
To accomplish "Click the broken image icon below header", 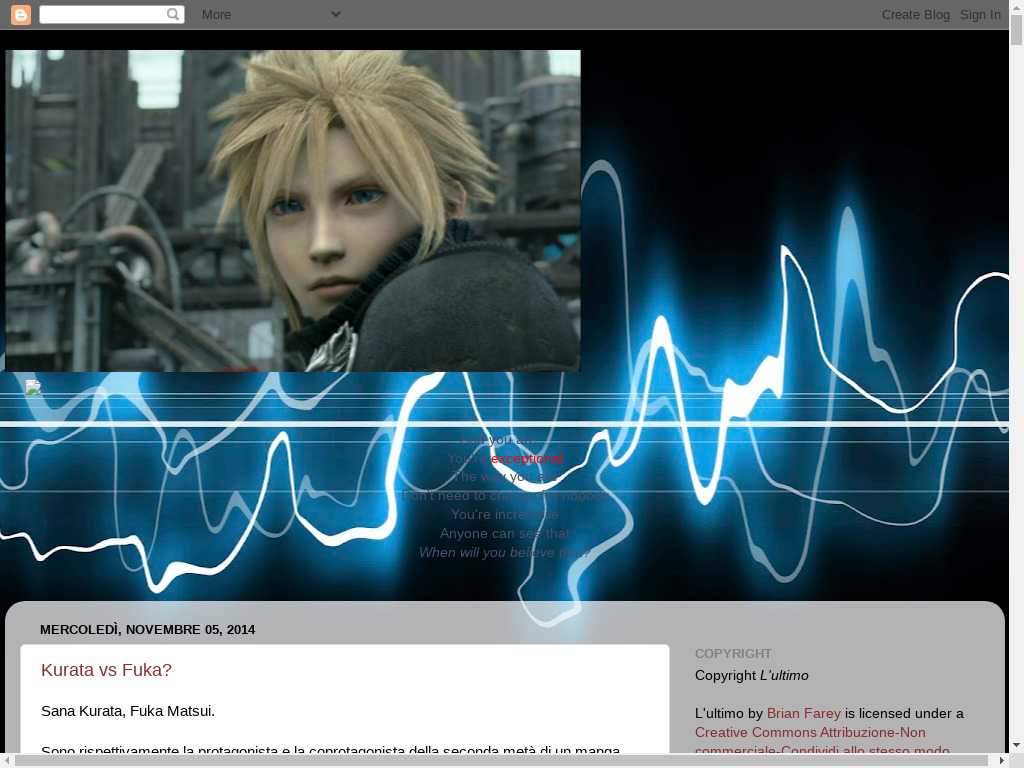I will [33, 387].
